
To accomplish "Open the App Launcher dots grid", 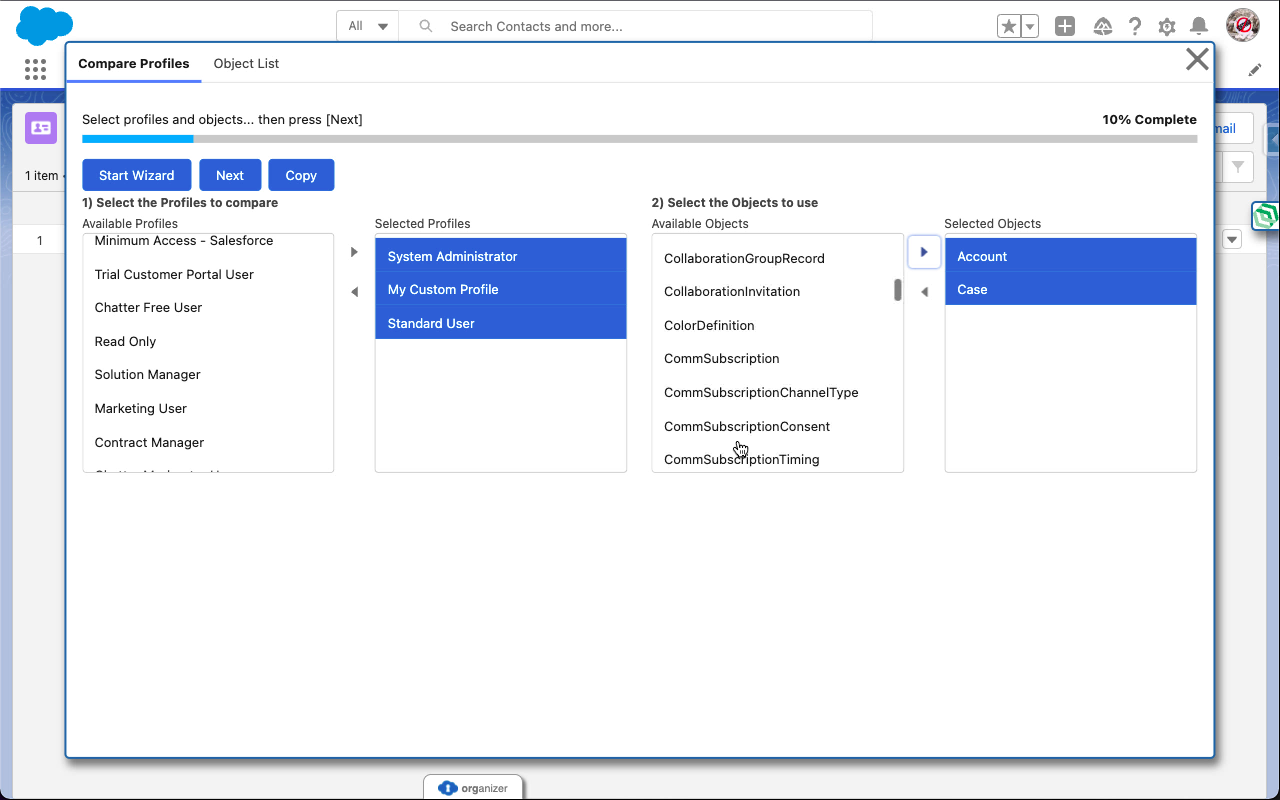I will pyautogui.click(x=35, y=69).
